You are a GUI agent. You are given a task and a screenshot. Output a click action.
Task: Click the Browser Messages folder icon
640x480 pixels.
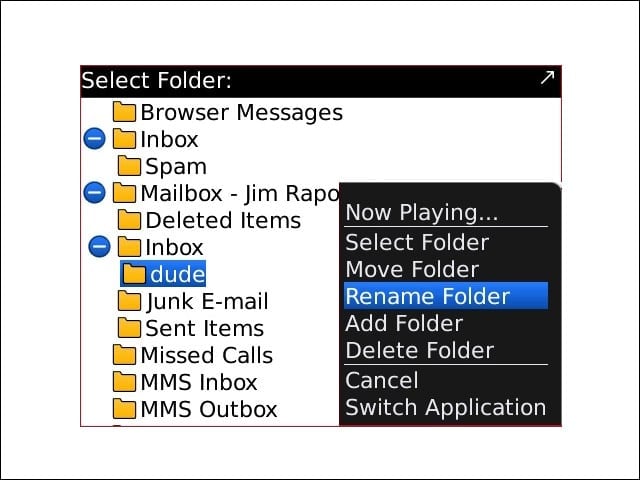[x=124, y=112]
